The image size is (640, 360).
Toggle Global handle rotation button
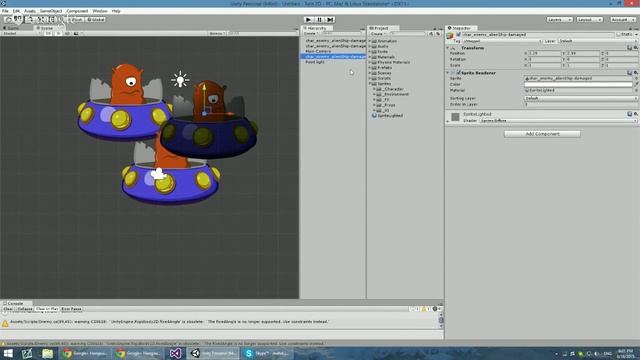[96, 20]
